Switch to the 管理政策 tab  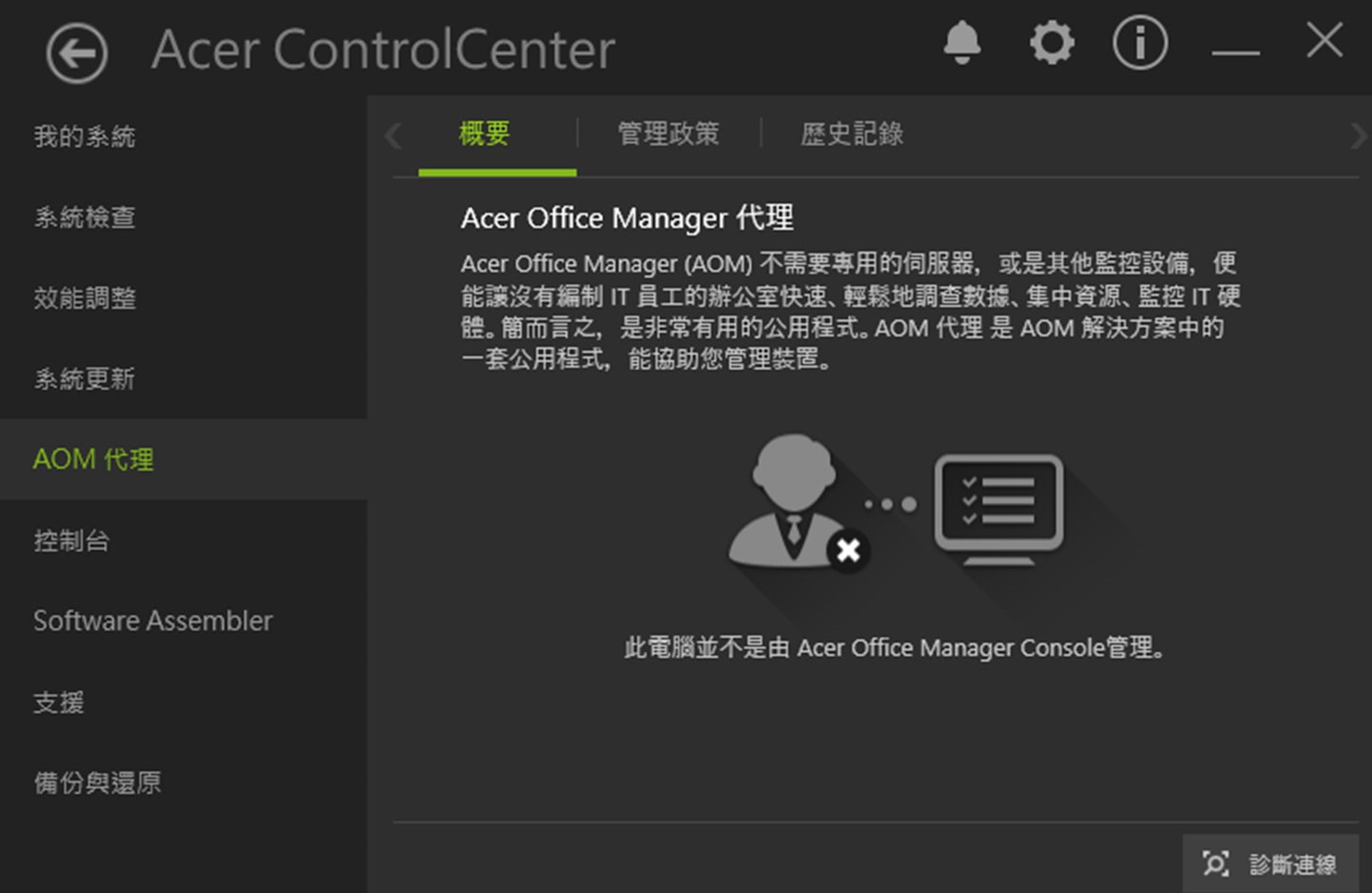[x=668, y=133]
